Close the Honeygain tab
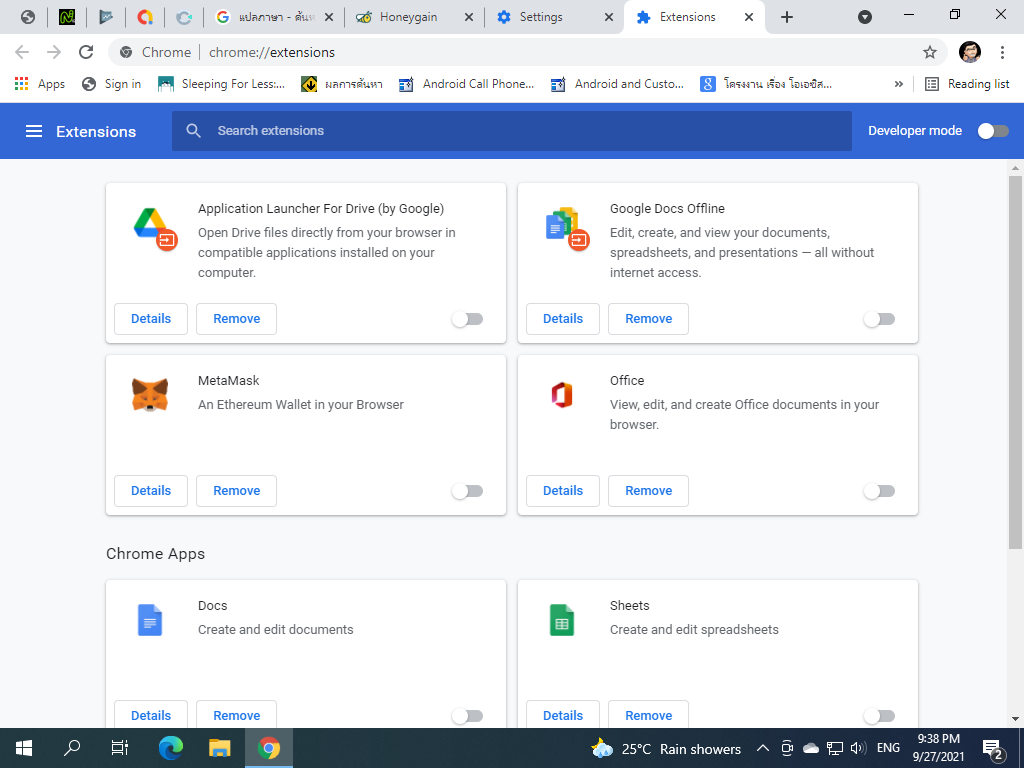 coord(469,17)
